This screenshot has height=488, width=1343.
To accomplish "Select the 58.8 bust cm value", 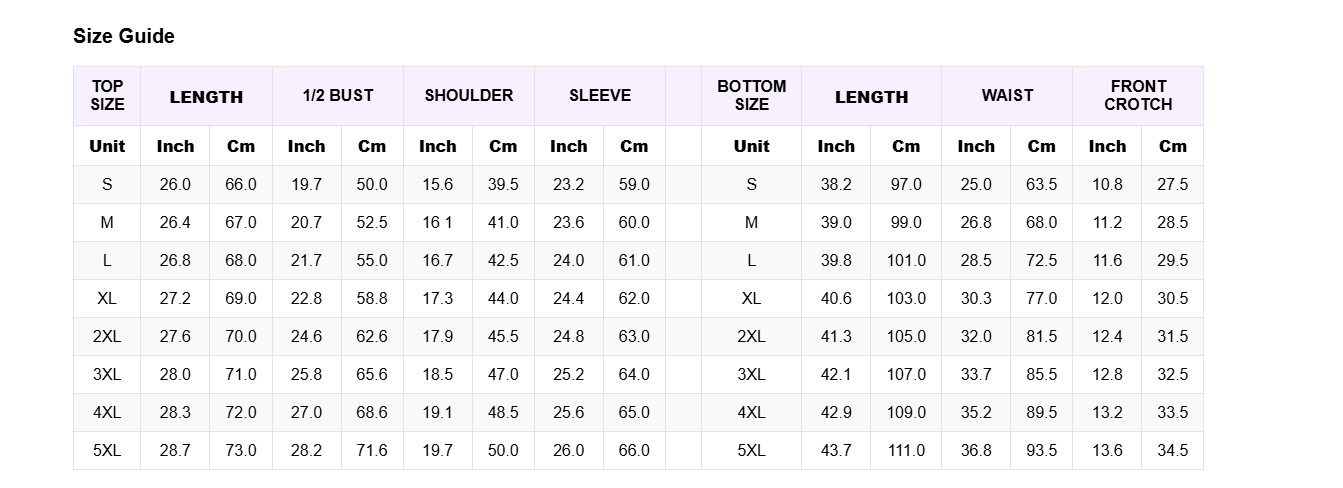I will coord(372,298).
